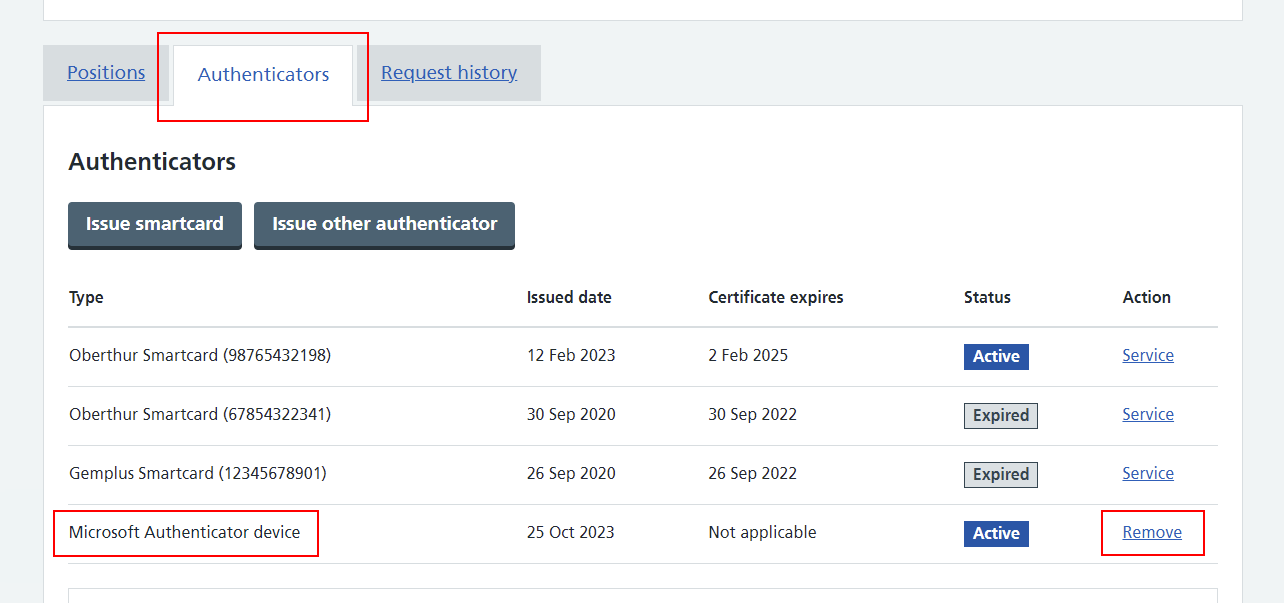This screenshot has width=1284, height=603.
Task: Click the Issue smartcard button
Action: [x=155, y=225]
